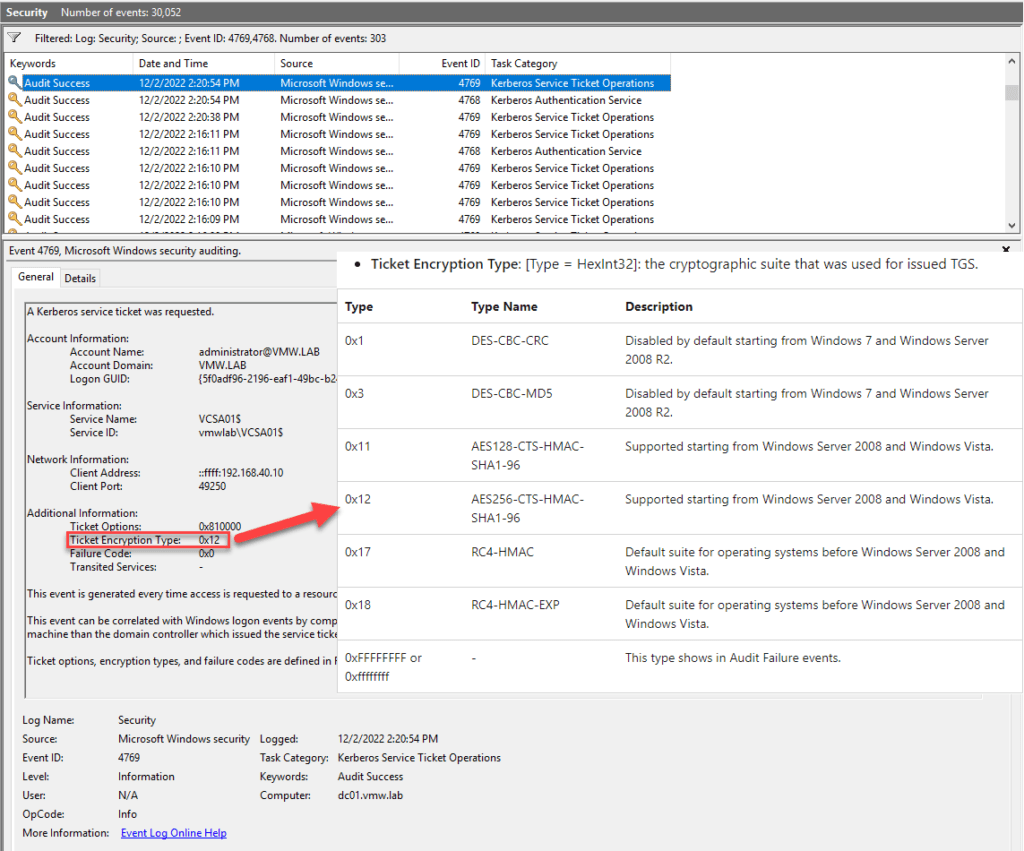Click the event list scroll up arrow
Screen dimensions: 1024x851
[x=1012, y=61]
